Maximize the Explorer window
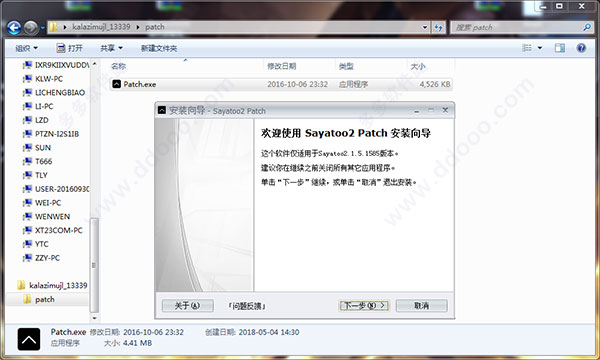Viewport: 600px width, 360px height. (x=559, y=6)
